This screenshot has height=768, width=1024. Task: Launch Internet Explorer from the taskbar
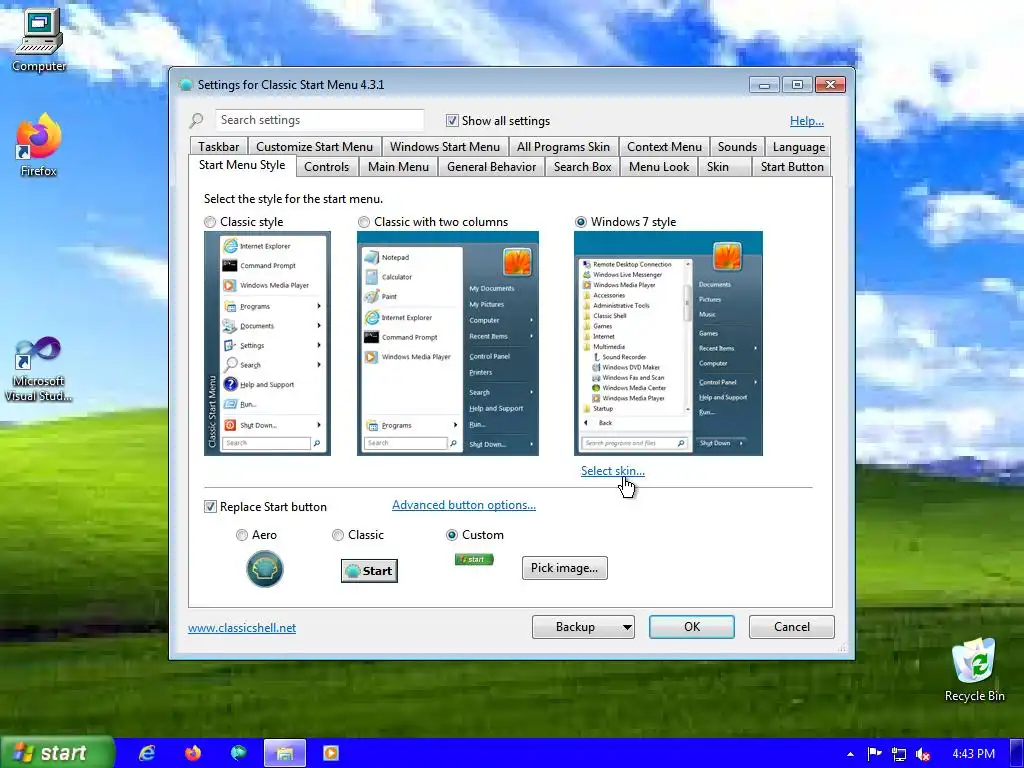tap(148, 753)
